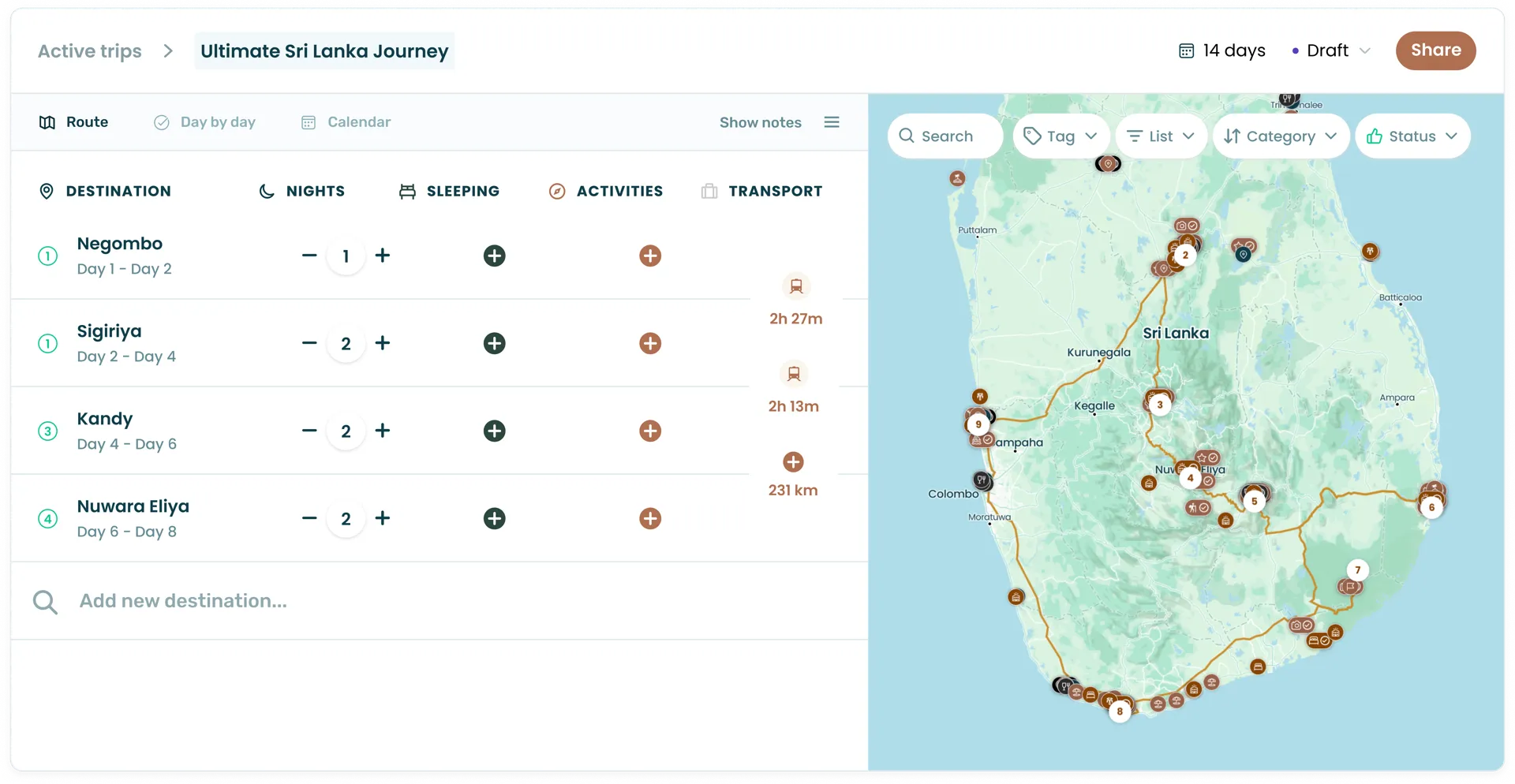Image resolution: width=1515 pixels, height=784 pixels.
Task: Click the Activities compass column icon
Action: point(558,190)
